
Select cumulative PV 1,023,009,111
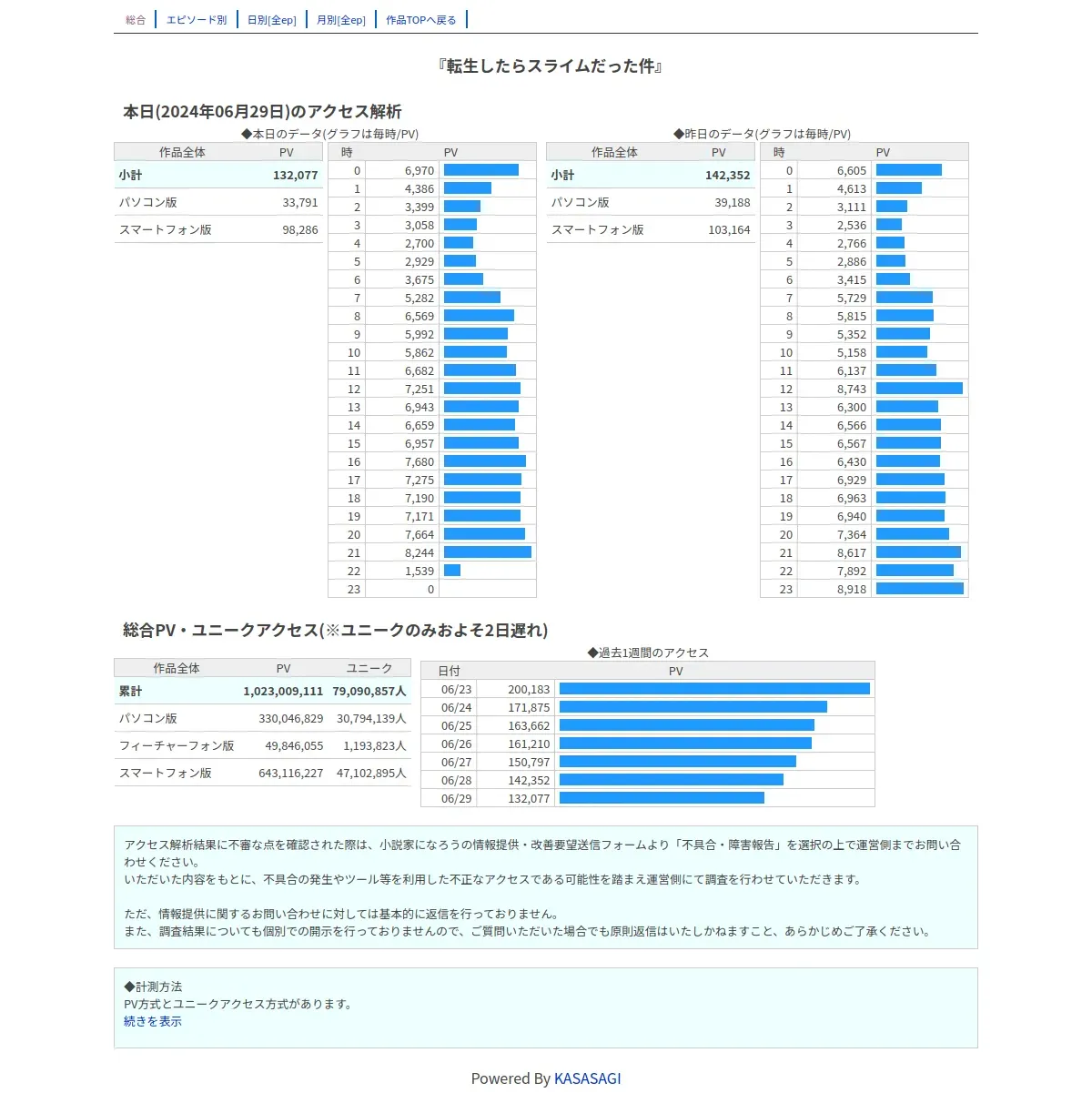tap(283, 691)
